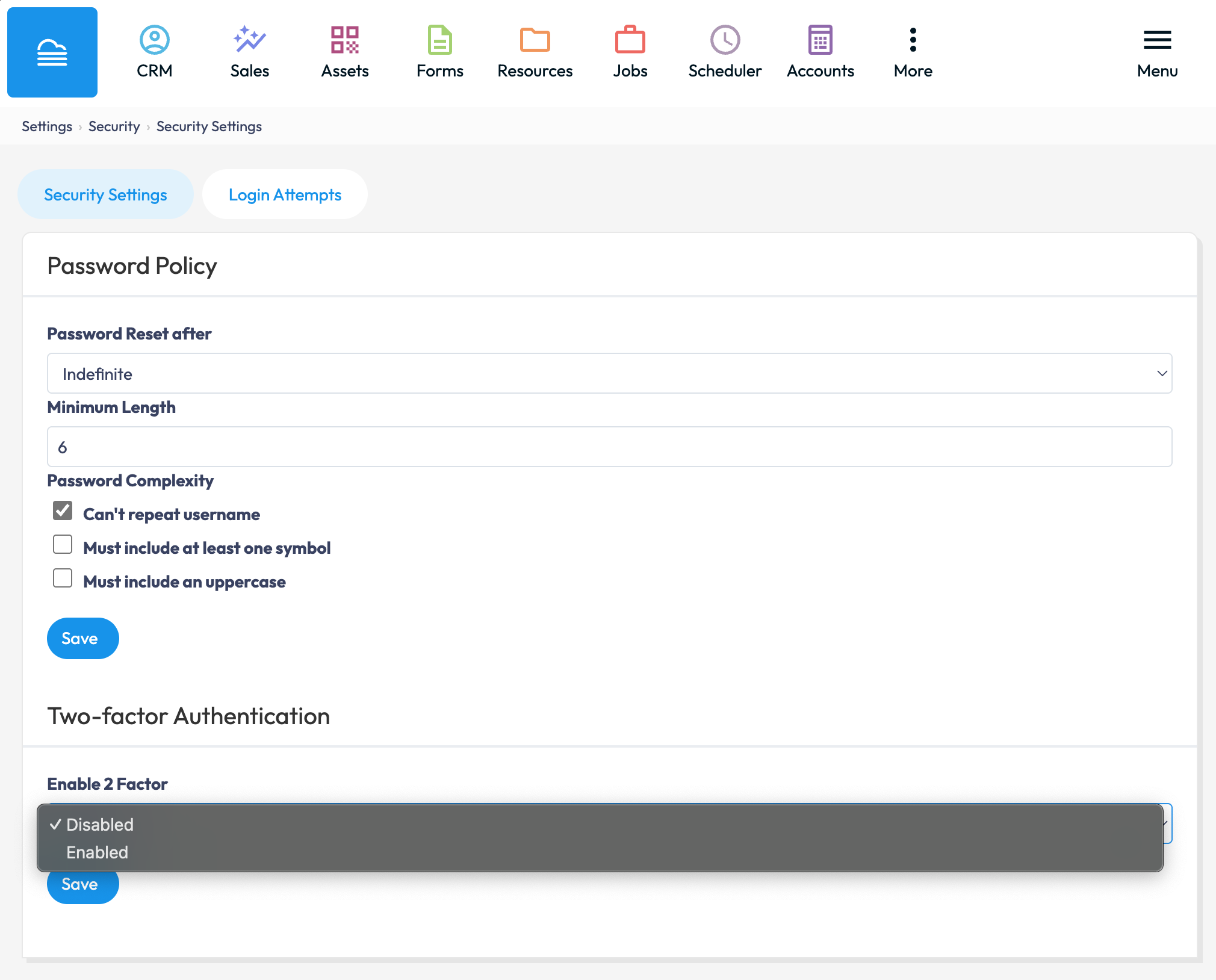Uncheck Can't repeat username
Viewport: 1216px width, 980px height.
click(63, 511)
